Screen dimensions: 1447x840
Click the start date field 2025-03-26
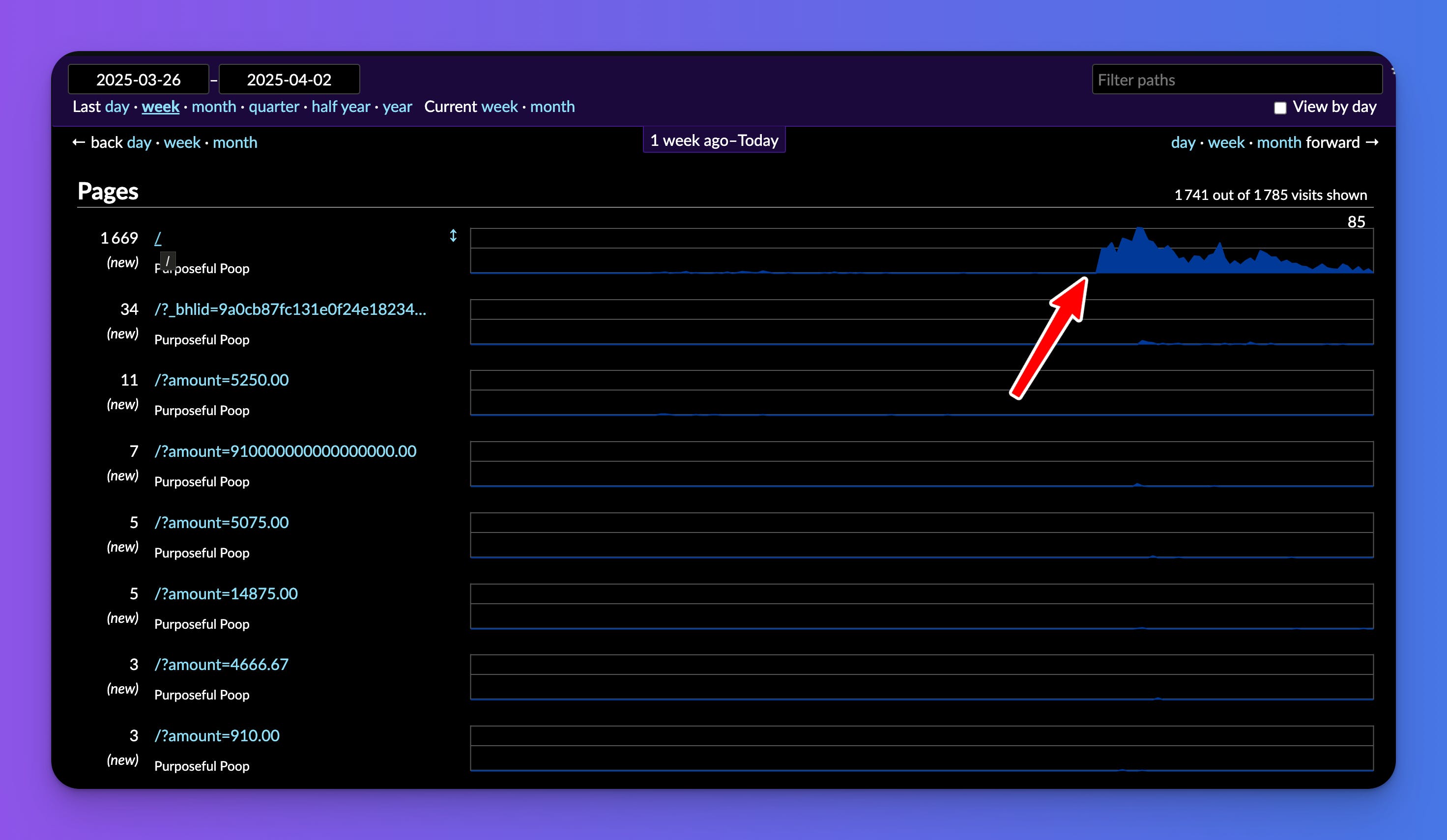point(139,80)
